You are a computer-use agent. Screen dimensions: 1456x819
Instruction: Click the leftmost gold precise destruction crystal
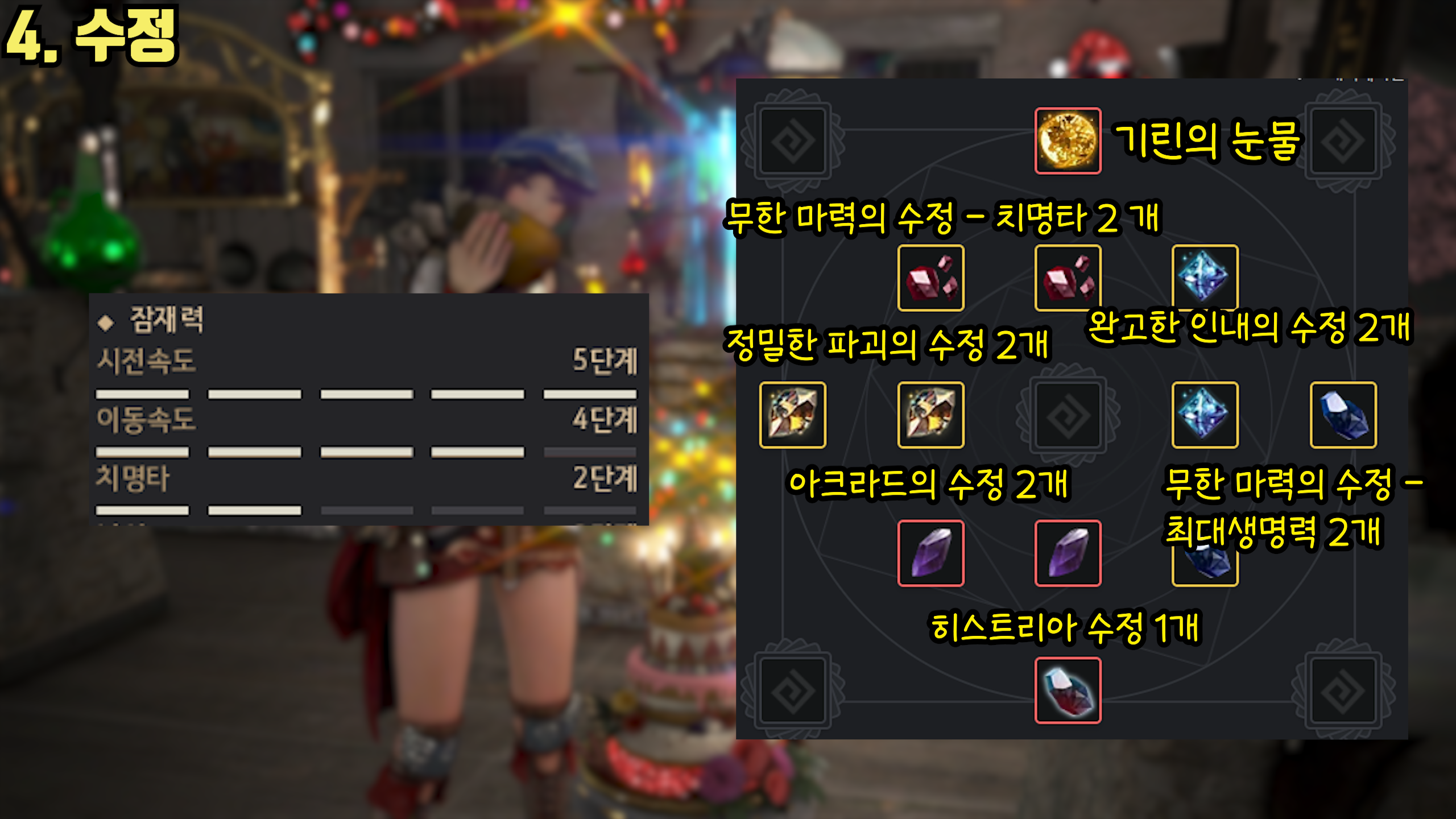coord(793,415)
